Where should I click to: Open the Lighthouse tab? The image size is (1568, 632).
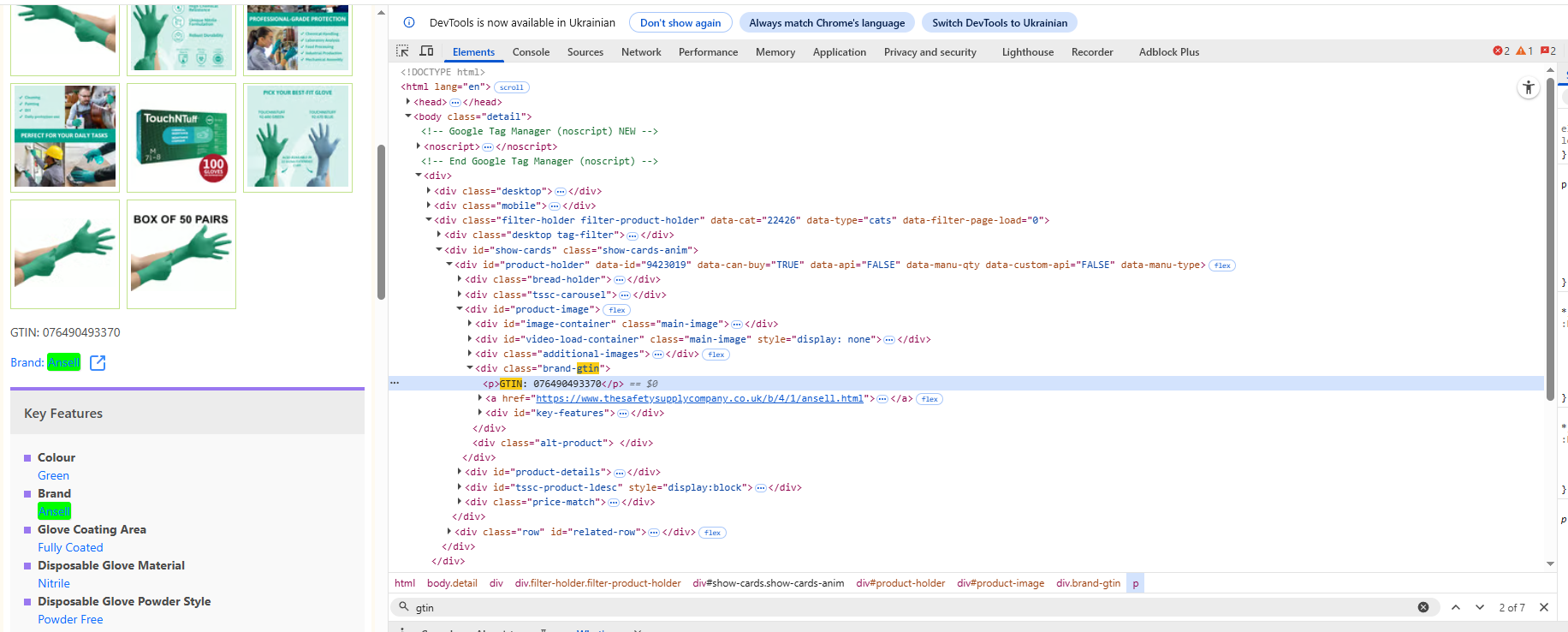click(1028, 52)
